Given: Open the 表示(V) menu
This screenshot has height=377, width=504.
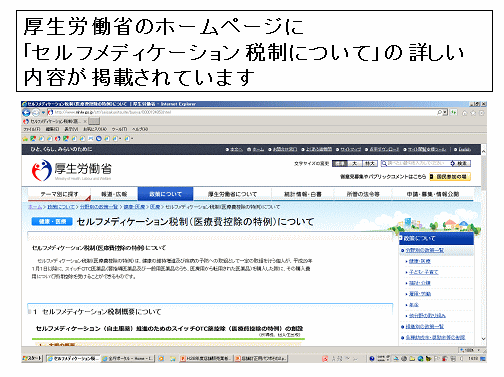Looking at the screenshot, I should click(71, 129).
